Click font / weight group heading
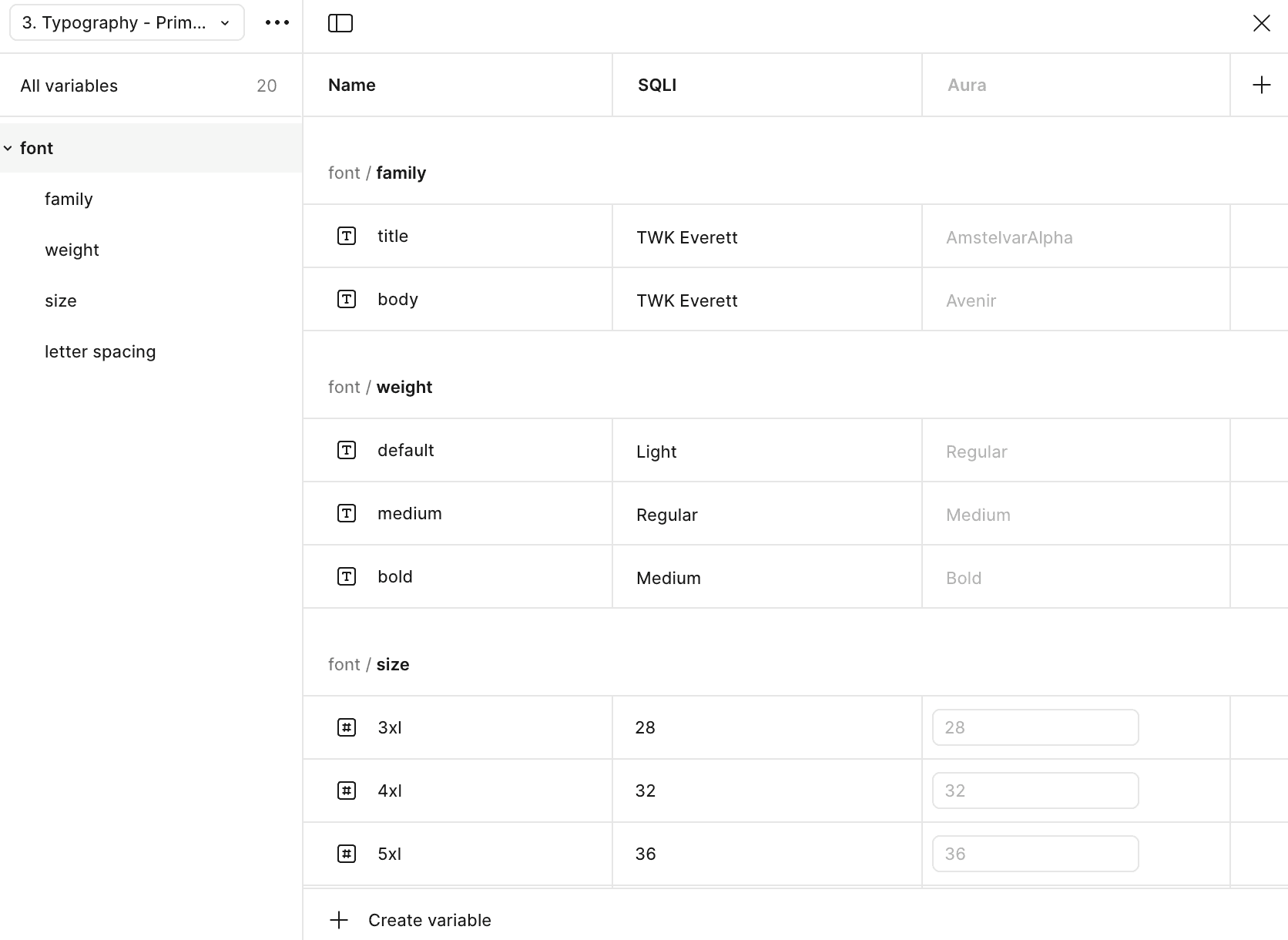Viewport: 1288px width, 940px height. (x=380, y=387)
